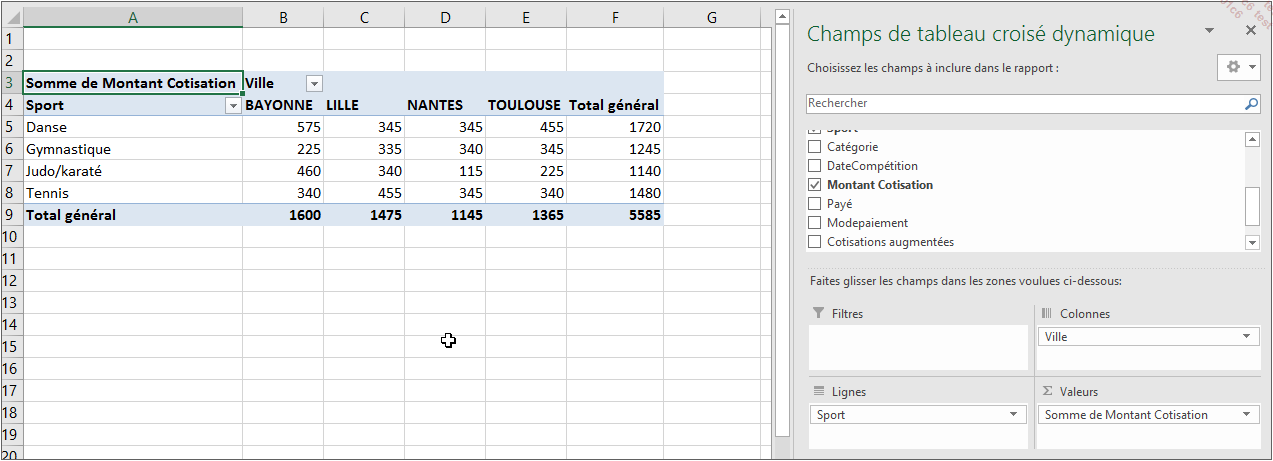
Task: Click the Lignes area label
Action: (849, 392)
